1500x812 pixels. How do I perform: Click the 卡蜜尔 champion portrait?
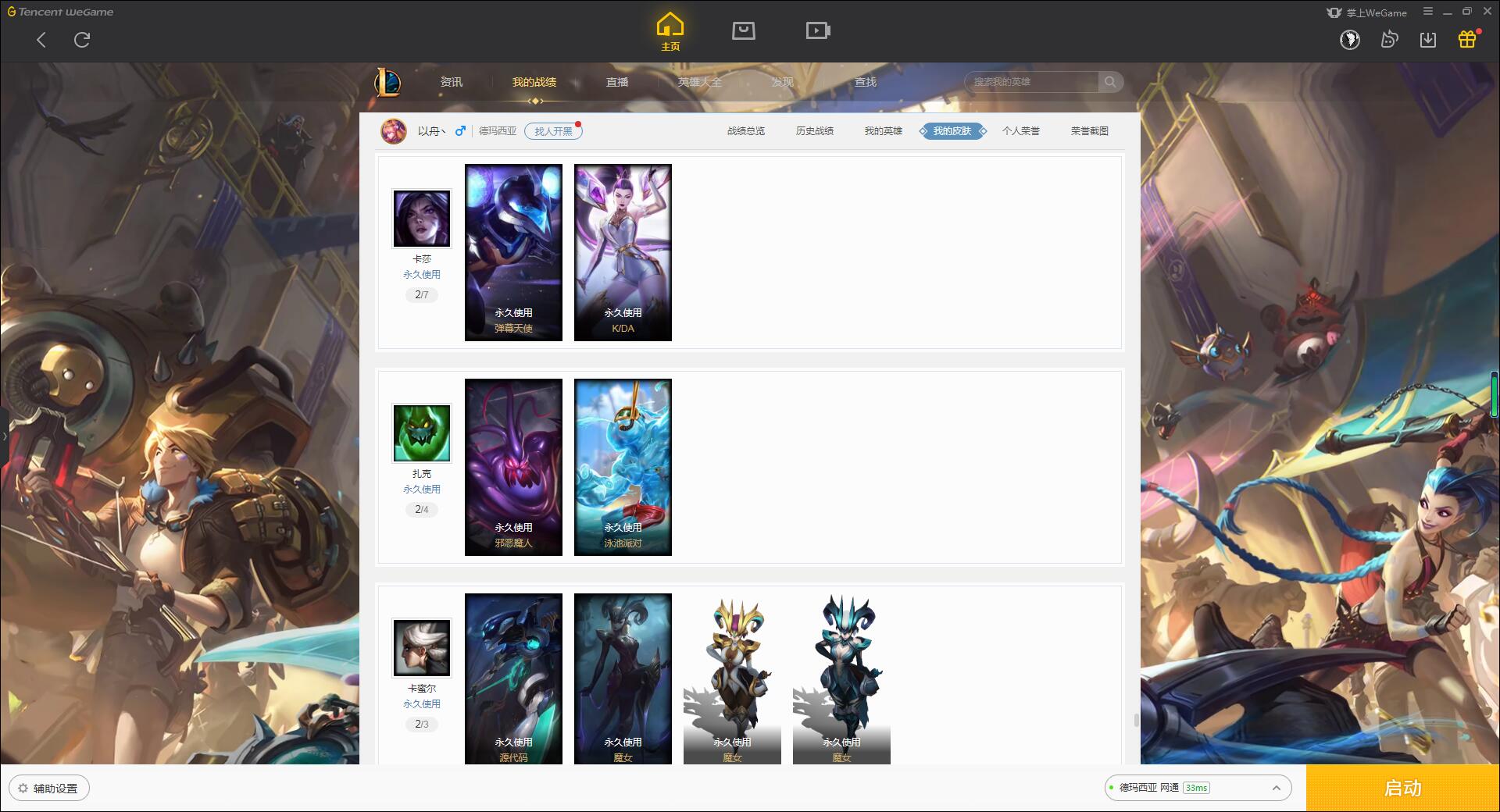coord(422,648)
